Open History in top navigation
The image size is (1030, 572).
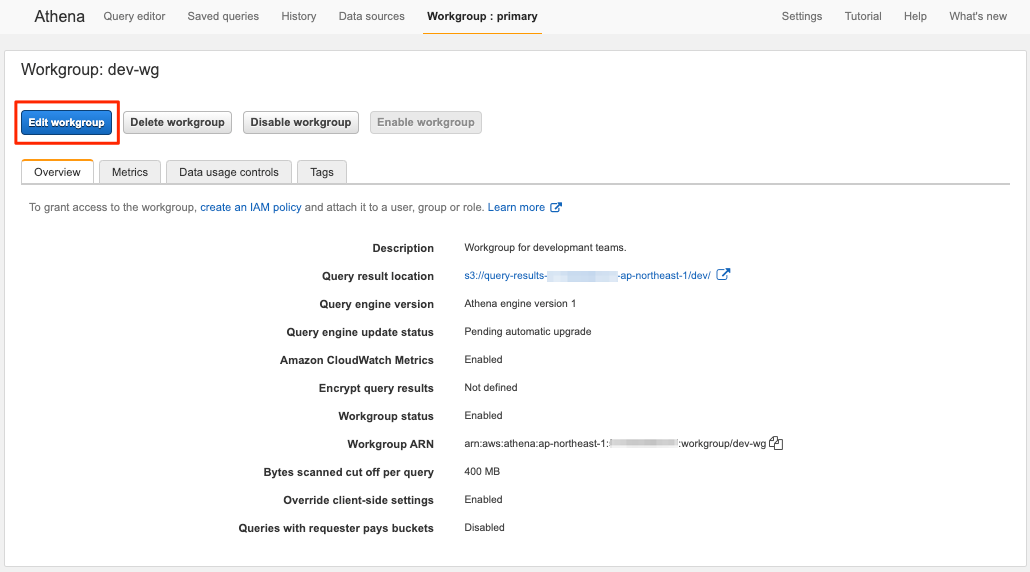pos(299,16)
